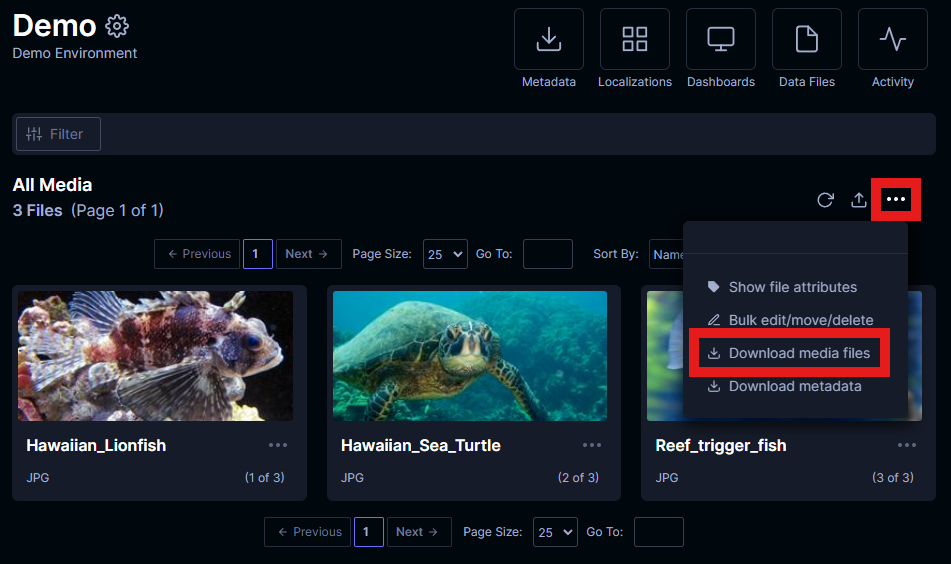Click the Hawaiian_Lionfish file name
951x564 pixels.
[96, 446]
